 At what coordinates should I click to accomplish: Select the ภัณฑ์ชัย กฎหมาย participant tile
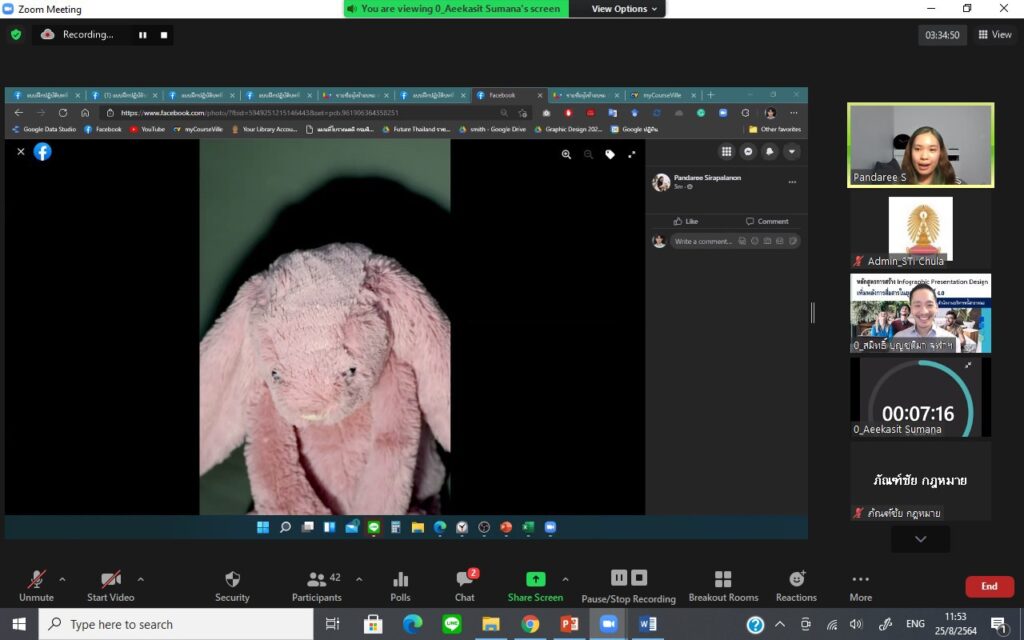[x=921, y=481]
